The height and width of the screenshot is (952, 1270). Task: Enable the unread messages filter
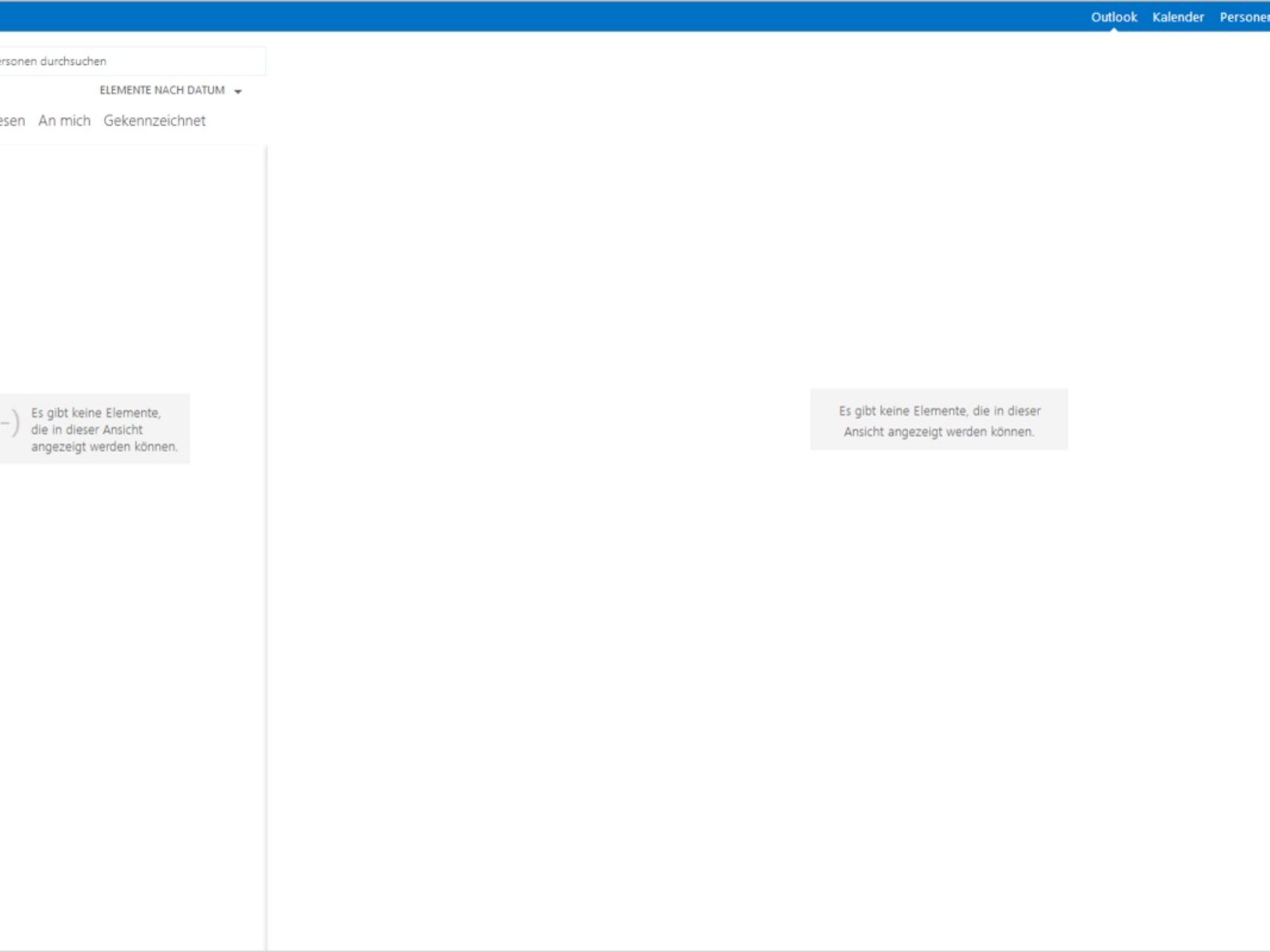coord(12,120)
